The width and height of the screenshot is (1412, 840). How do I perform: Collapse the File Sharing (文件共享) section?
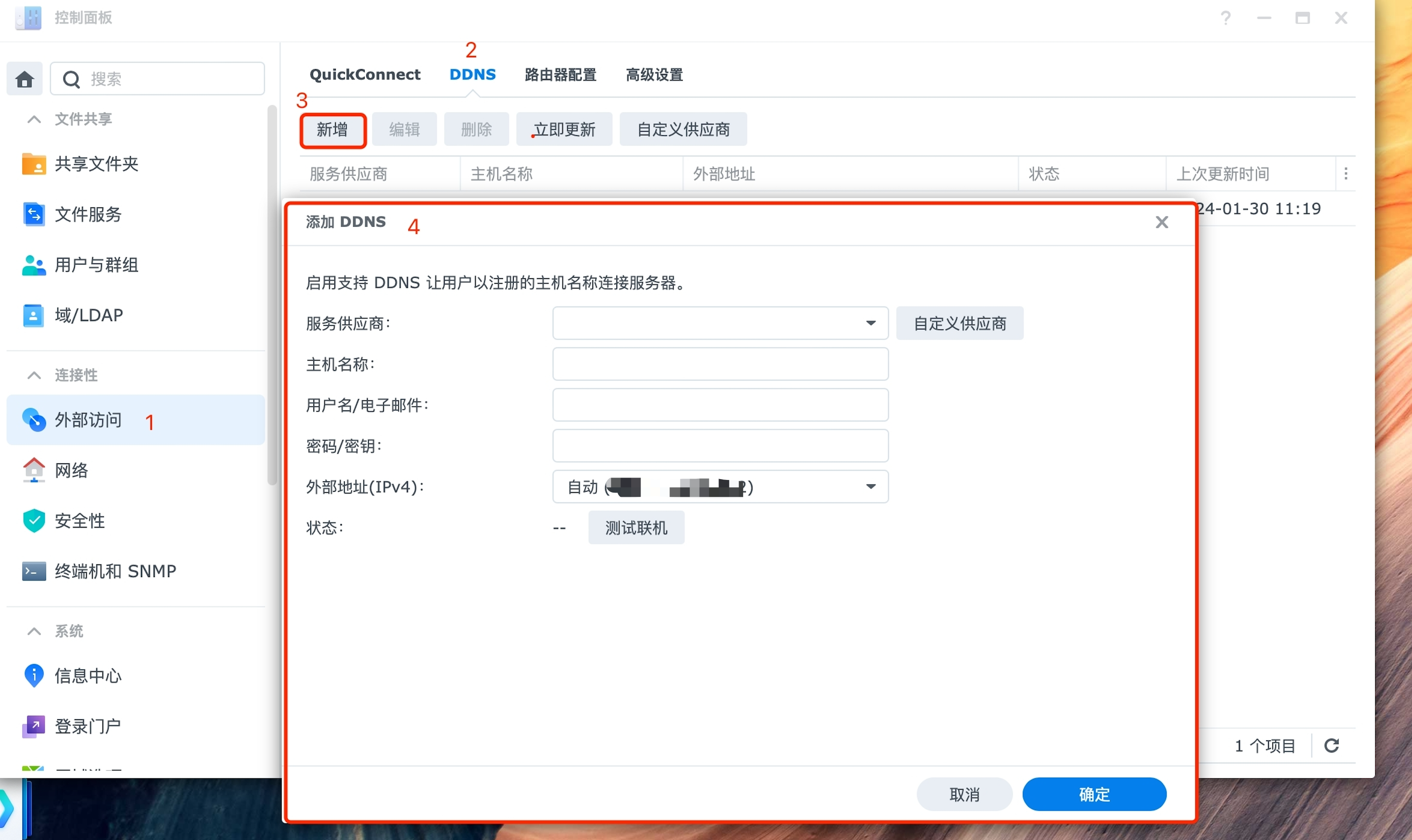34,119
